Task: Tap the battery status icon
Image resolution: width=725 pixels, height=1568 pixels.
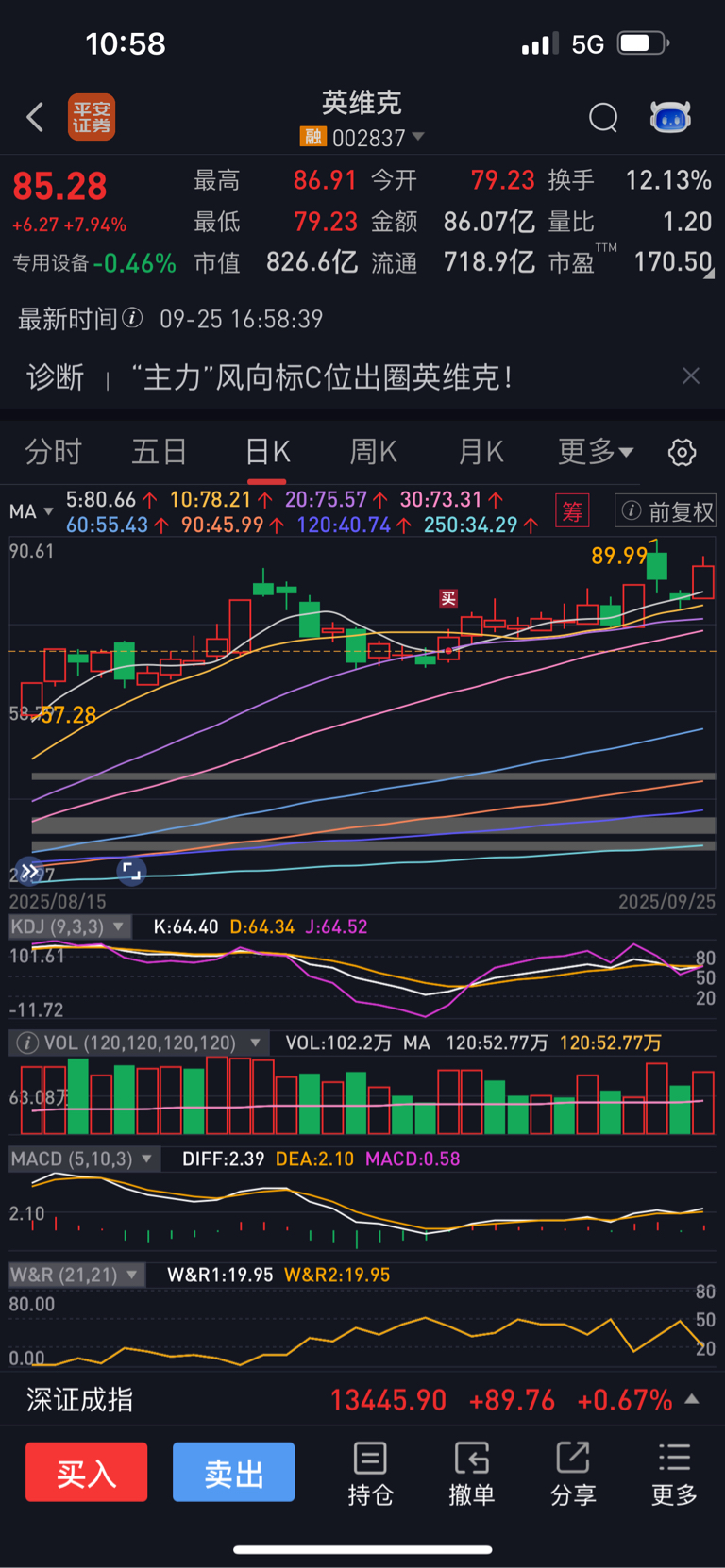Action: (x=644, y=43)
